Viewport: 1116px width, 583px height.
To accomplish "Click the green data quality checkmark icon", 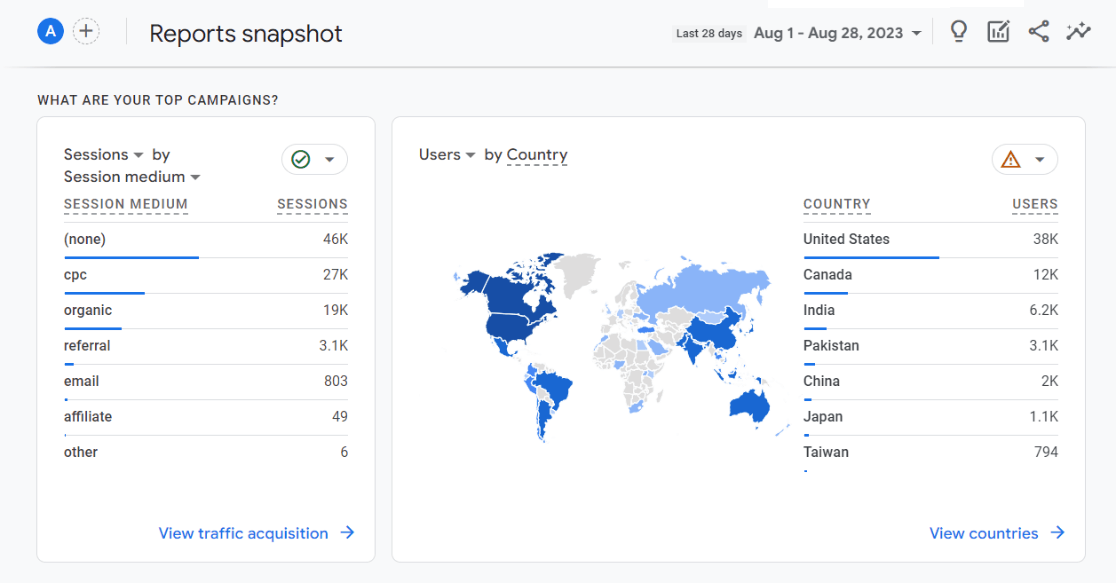I will 303,159.
